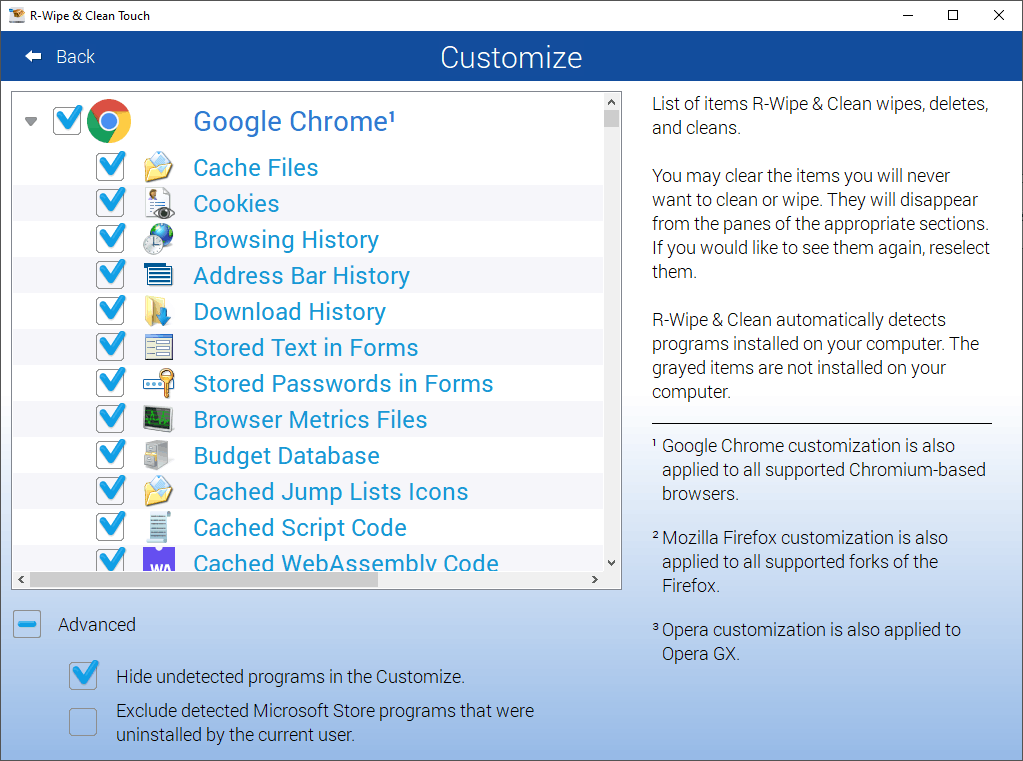This screenshot has width=1023, height=761.
Task: Disable Hide undetected programs in the Customize
Action: coord(84,676)
